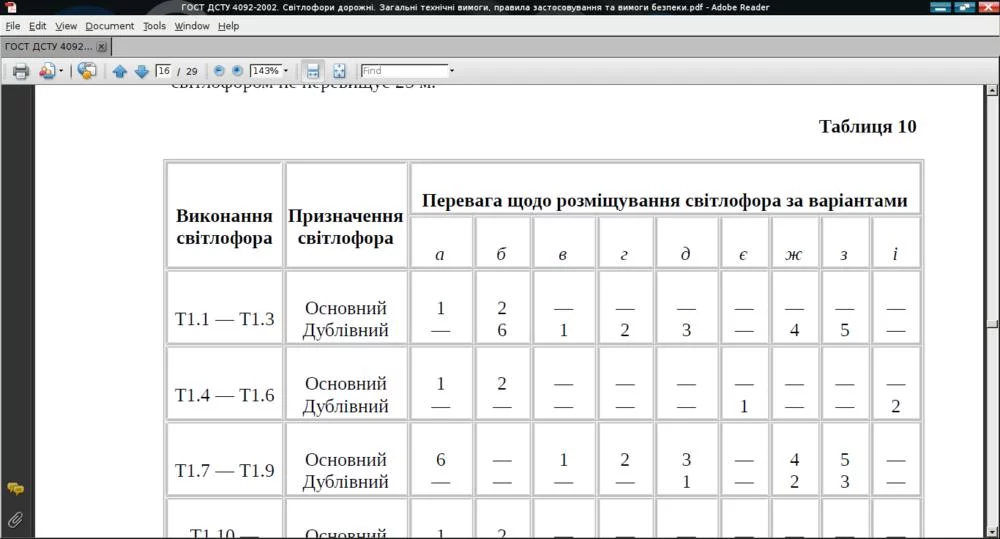This screenshot has height=539, width=1000.
Task: Click the zoom out minus button
Action: 219,71
